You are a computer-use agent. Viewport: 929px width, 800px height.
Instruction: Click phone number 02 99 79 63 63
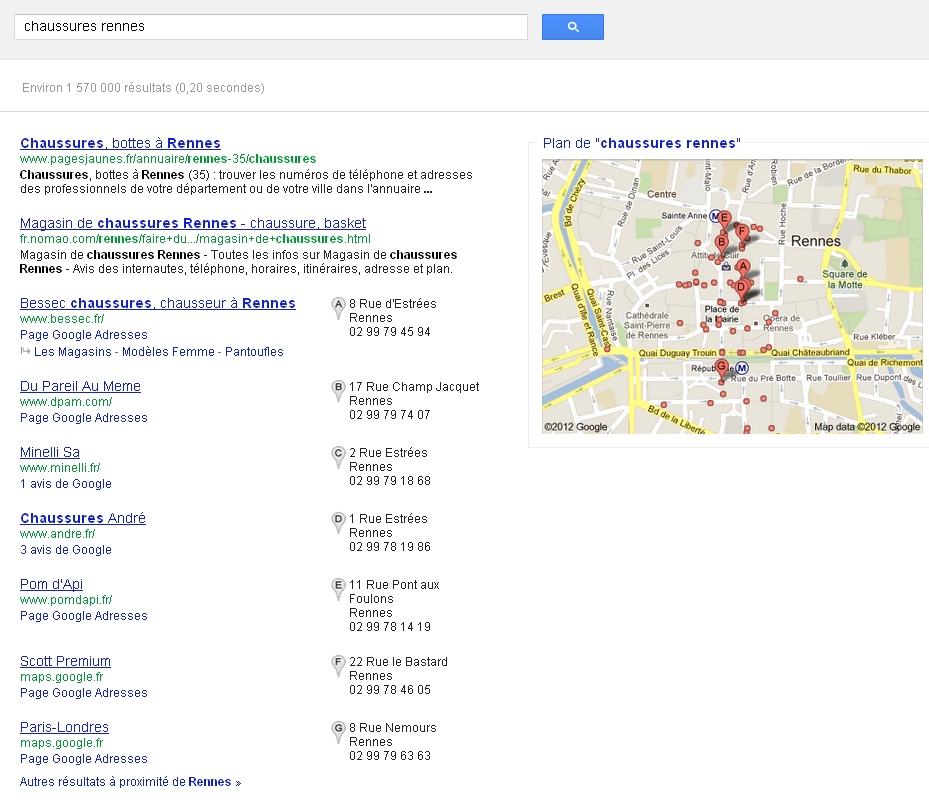(x=389, y=756)
